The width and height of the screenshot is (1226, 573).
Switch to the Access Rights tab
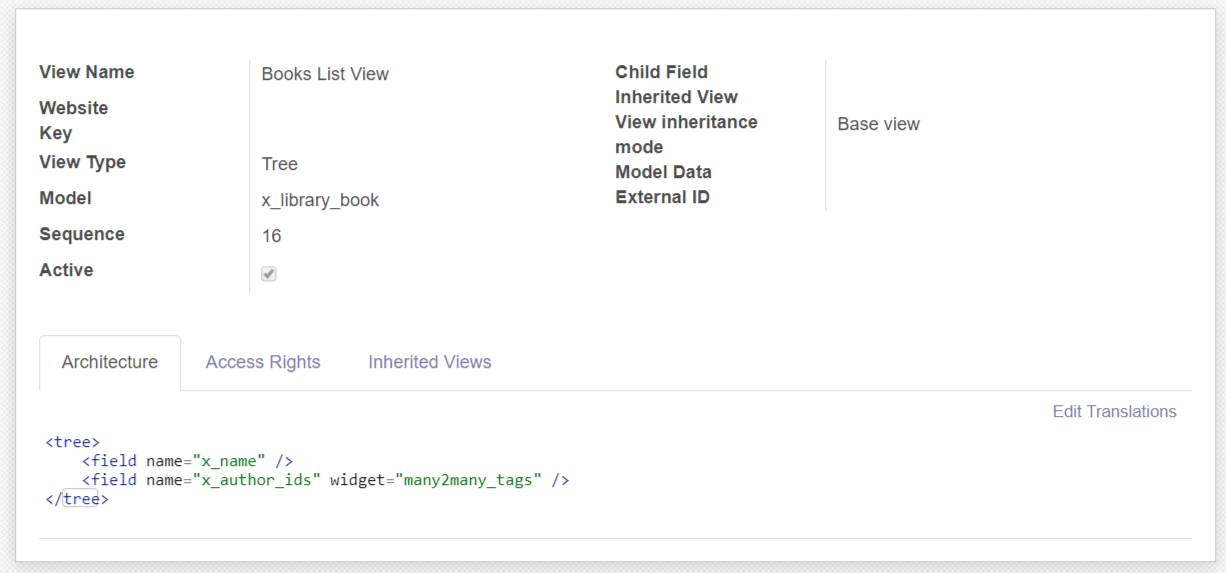coord(263,362)
